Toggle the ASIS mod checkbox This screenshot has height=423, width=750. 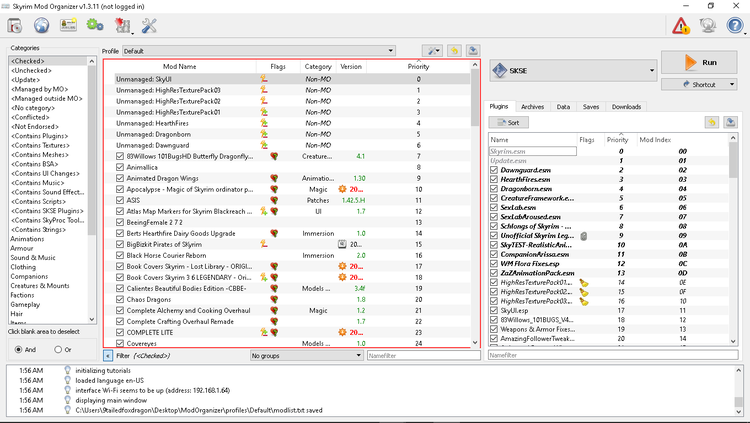click(120, 200)
